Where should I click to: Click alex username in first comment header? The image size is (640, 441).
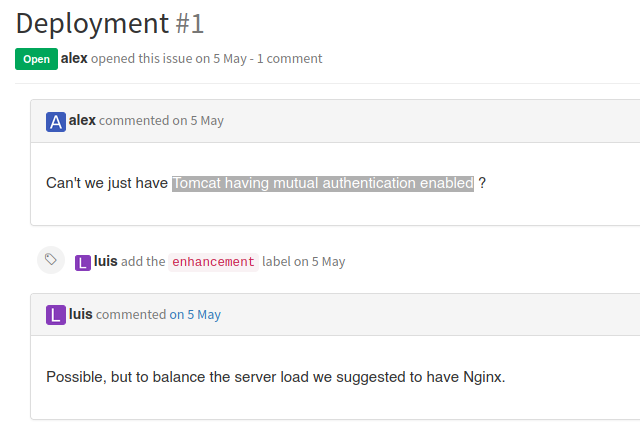point(82,120)
